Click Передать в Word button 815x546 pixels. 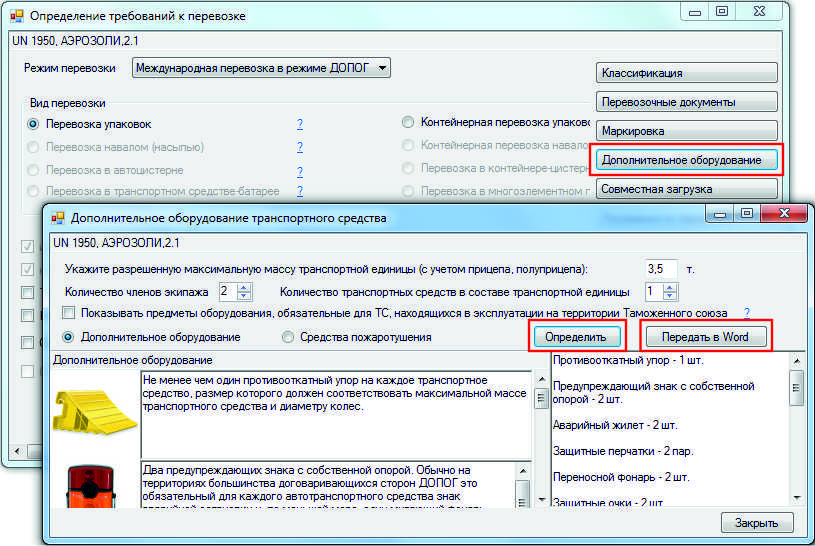[x=706, y=336]
